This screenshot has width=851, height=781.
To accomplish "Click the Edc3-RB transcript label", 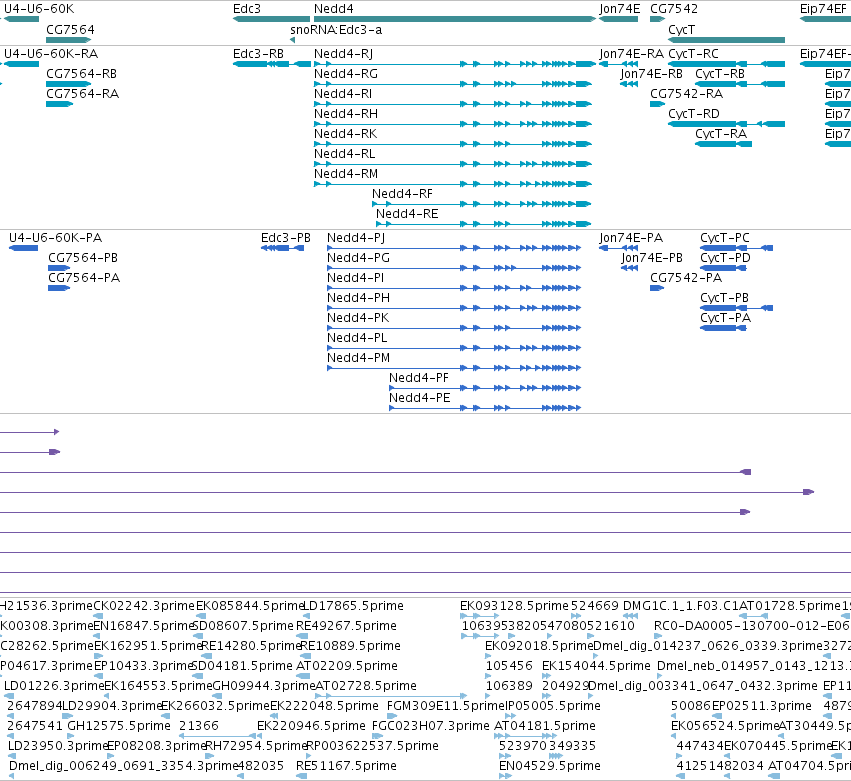I will pyautogui.click(x=258, y=54).
